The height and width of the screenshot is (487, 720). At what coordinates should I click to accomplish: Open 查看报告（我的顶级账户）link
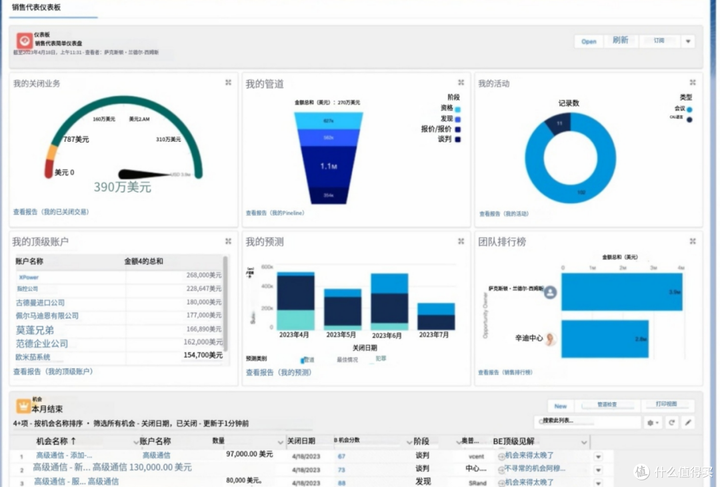pyautogui.click(x=53, y=371)
